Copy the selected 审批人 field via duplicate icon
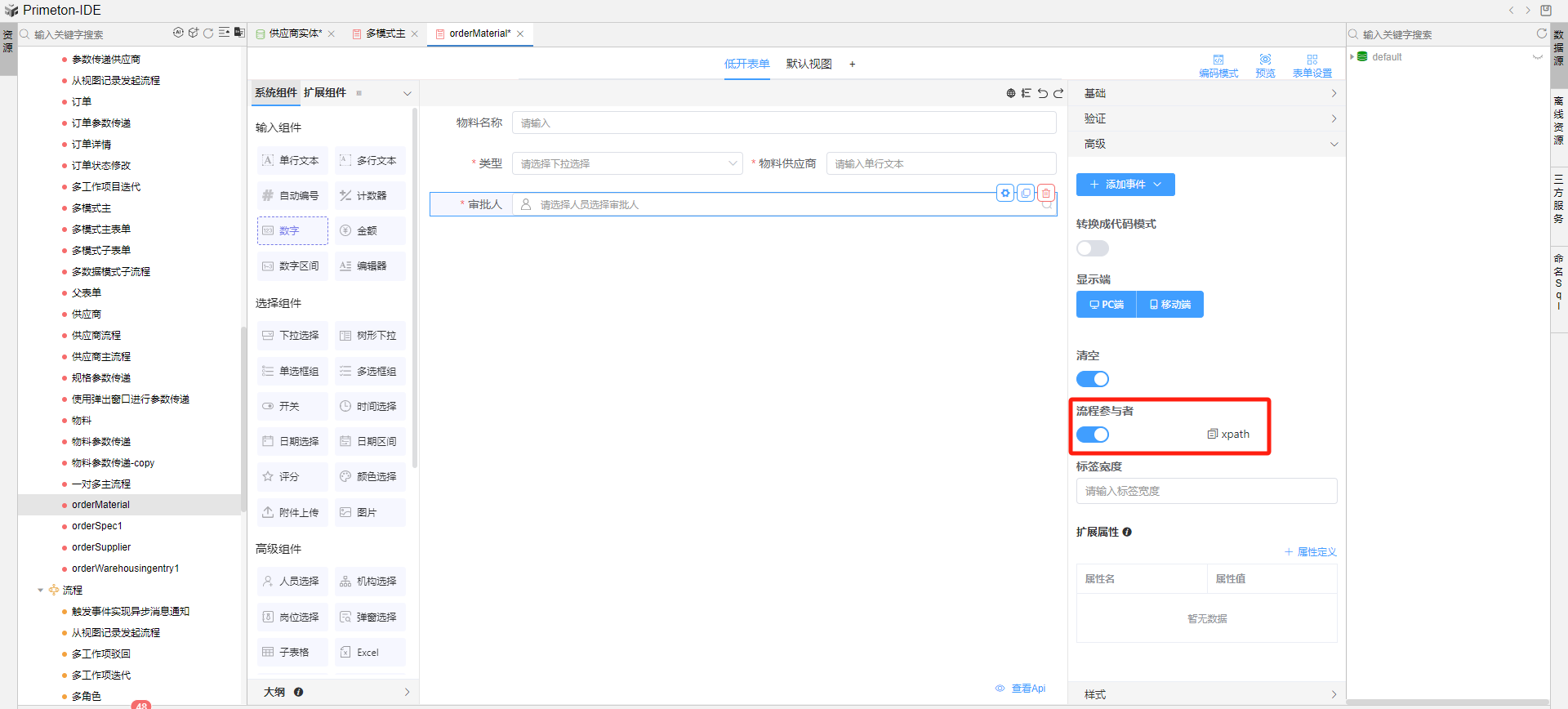1568x709 pixels. (1026, 194)
